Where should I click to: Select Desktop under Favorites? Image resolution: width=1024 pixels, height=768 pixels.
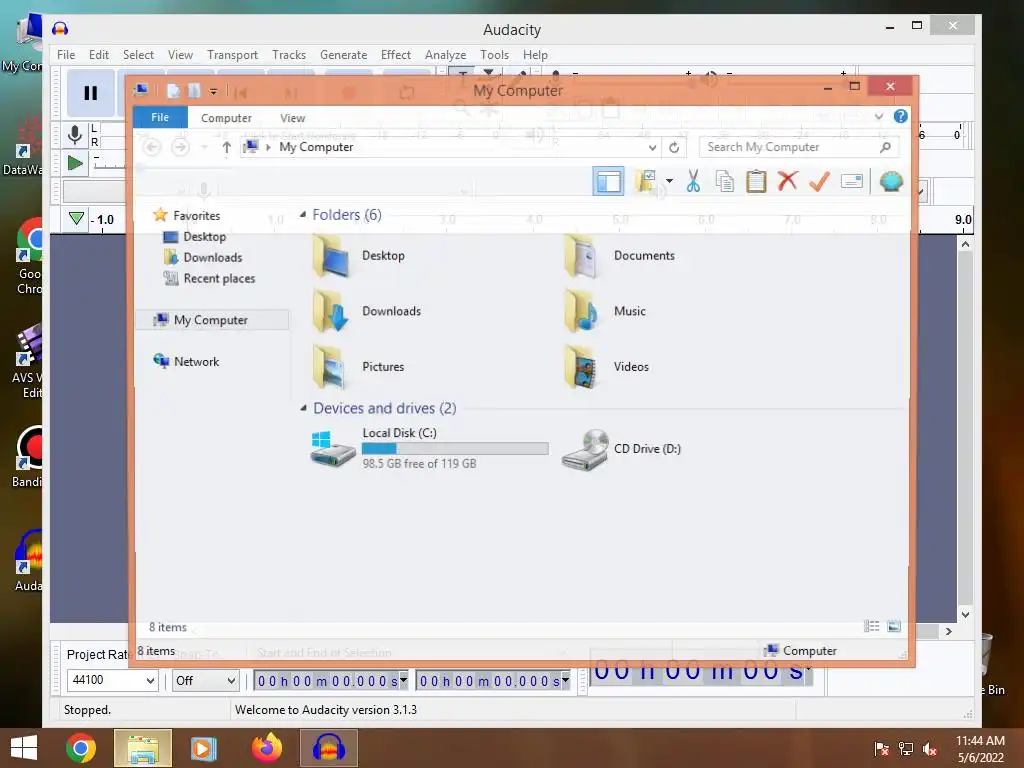[x=204, y=236]
